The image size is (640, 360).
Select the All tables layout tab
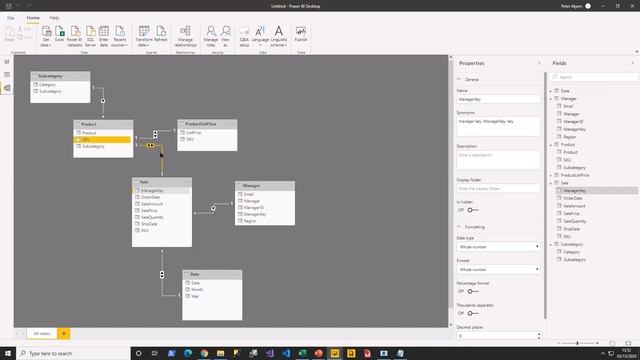tap(42, 333)
